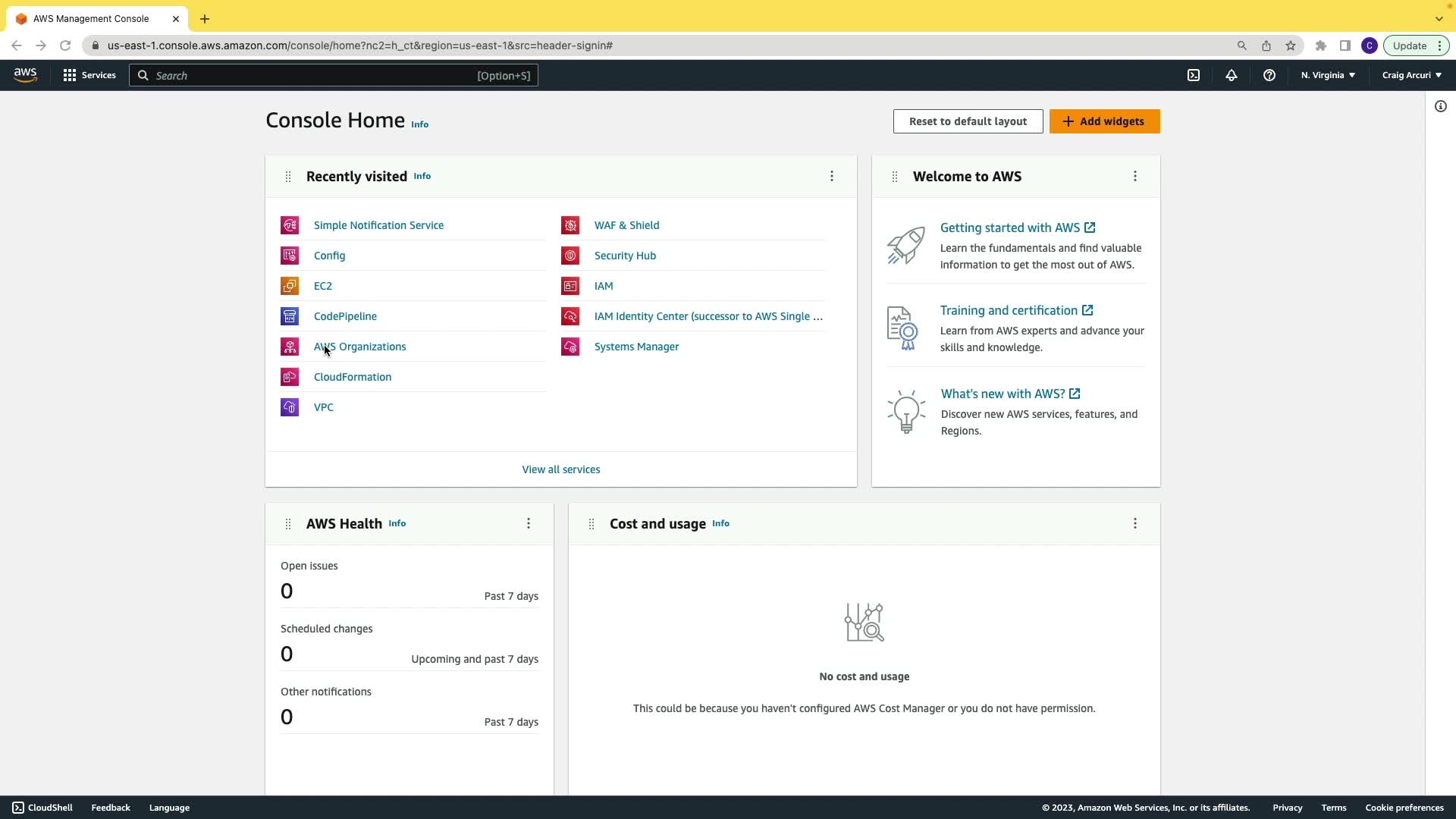Image resolution: width=1456 pixels, height=819 pixels.
Task: Open the notifications bell icon
Action: click(x=1232, y=75)
